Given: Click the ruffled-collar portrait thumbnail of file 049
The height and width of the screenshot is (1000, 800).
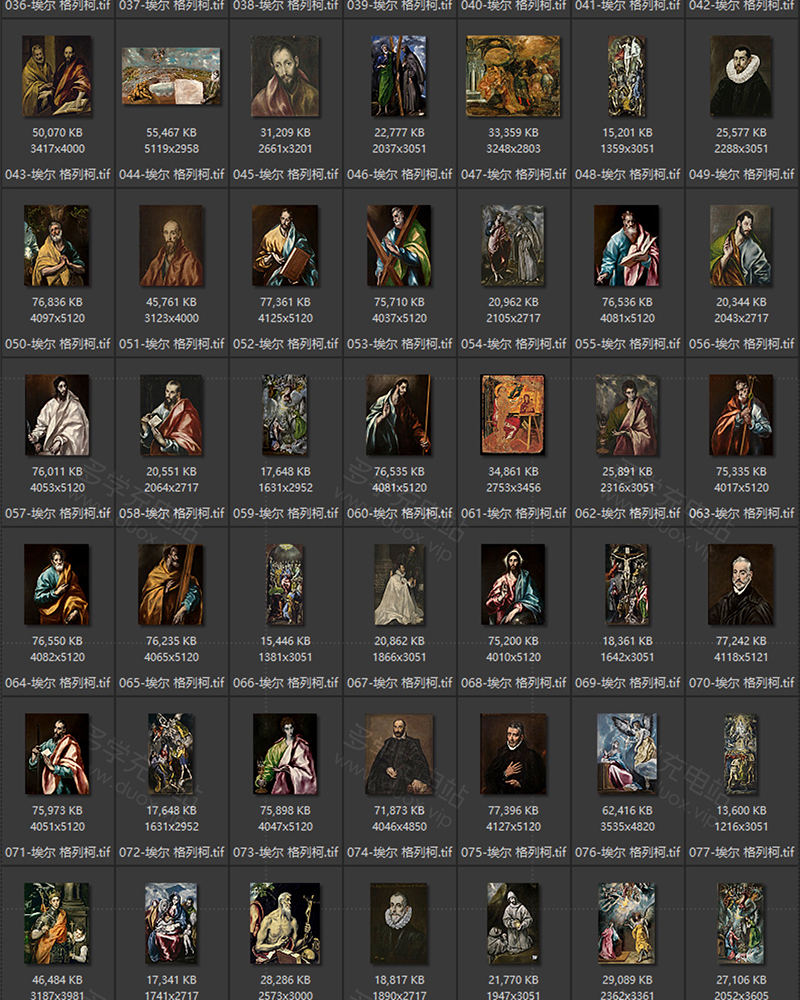Looking at the screenshot, I should [x=741, y=76].
